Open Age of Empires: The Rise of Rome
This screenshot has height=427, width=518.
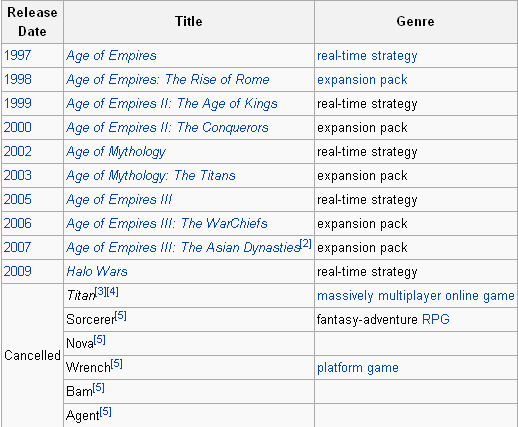(x=168, y=80)
